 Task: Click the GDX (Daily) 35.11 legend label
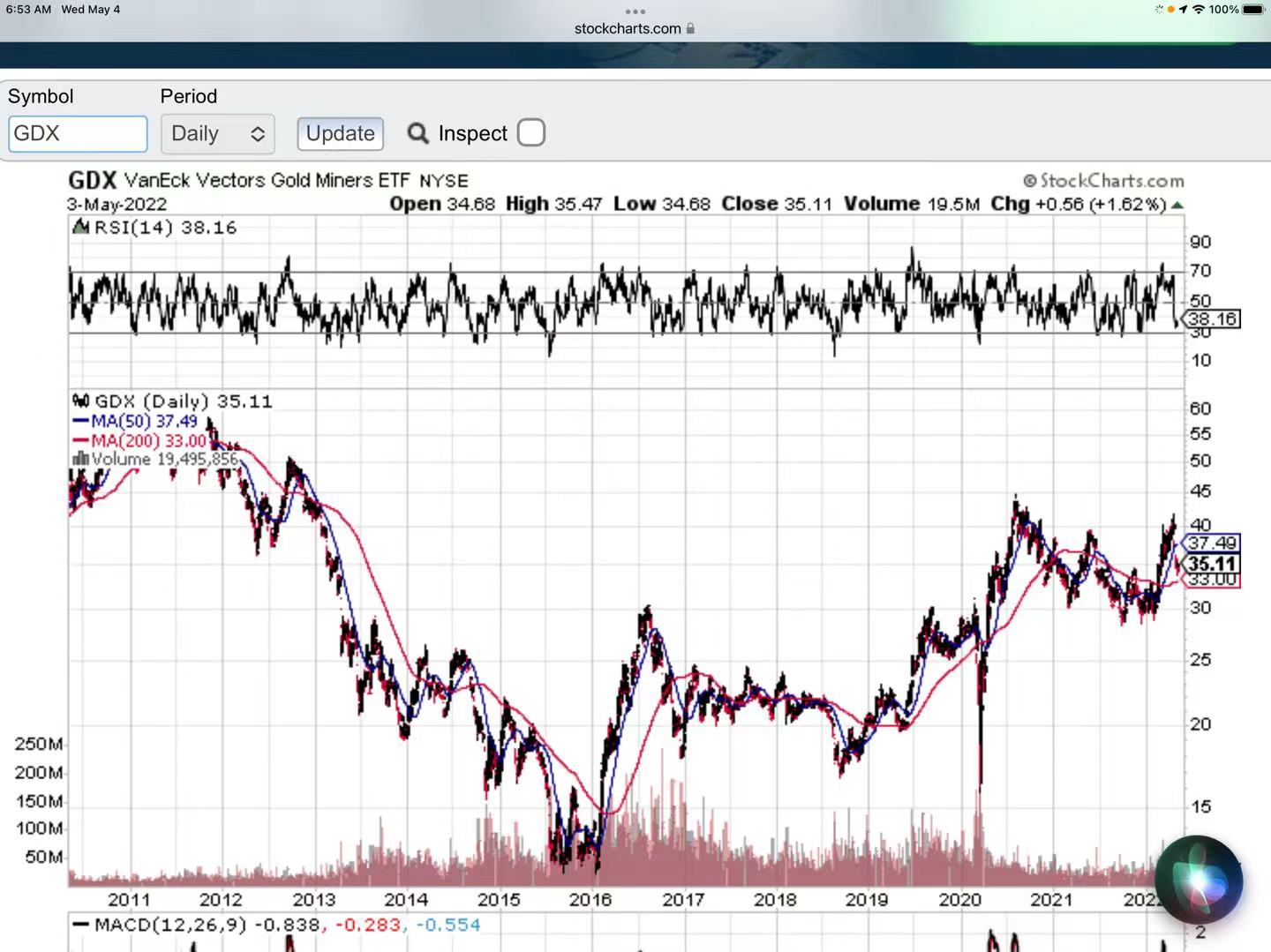173,401
